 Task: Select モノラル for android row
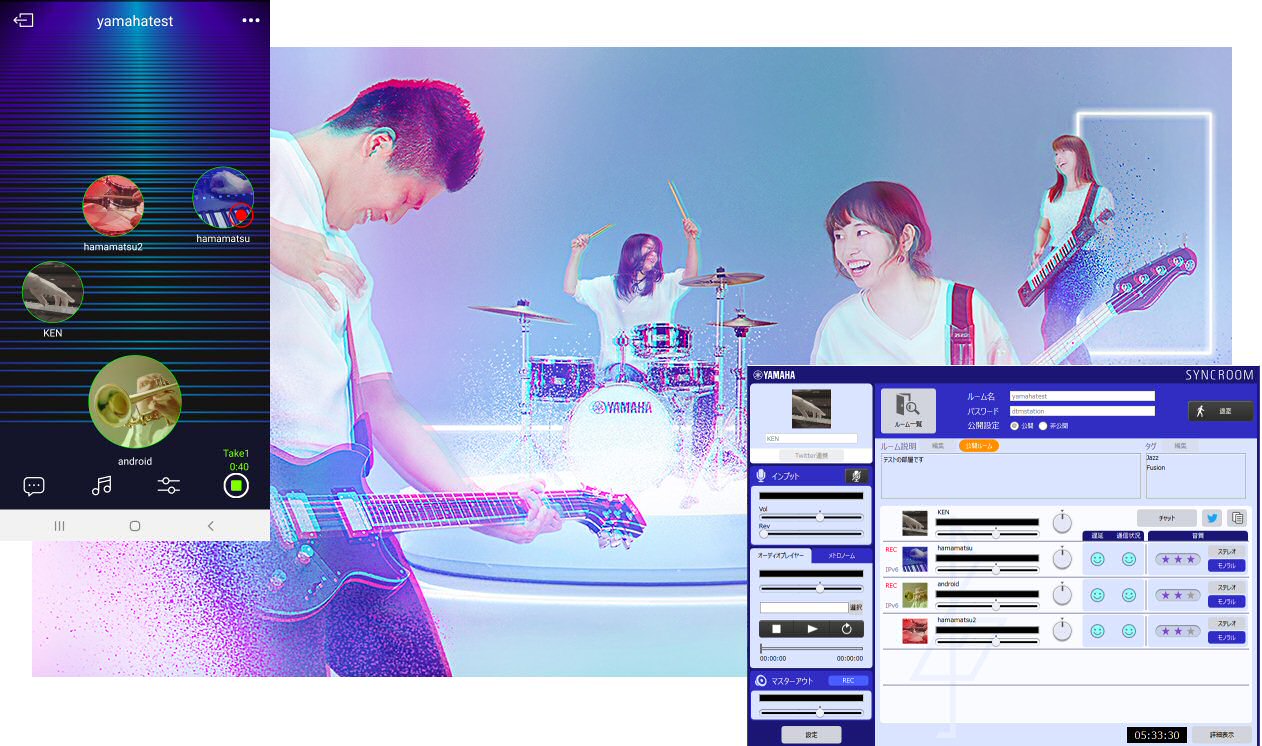[x=1227, y=602]
